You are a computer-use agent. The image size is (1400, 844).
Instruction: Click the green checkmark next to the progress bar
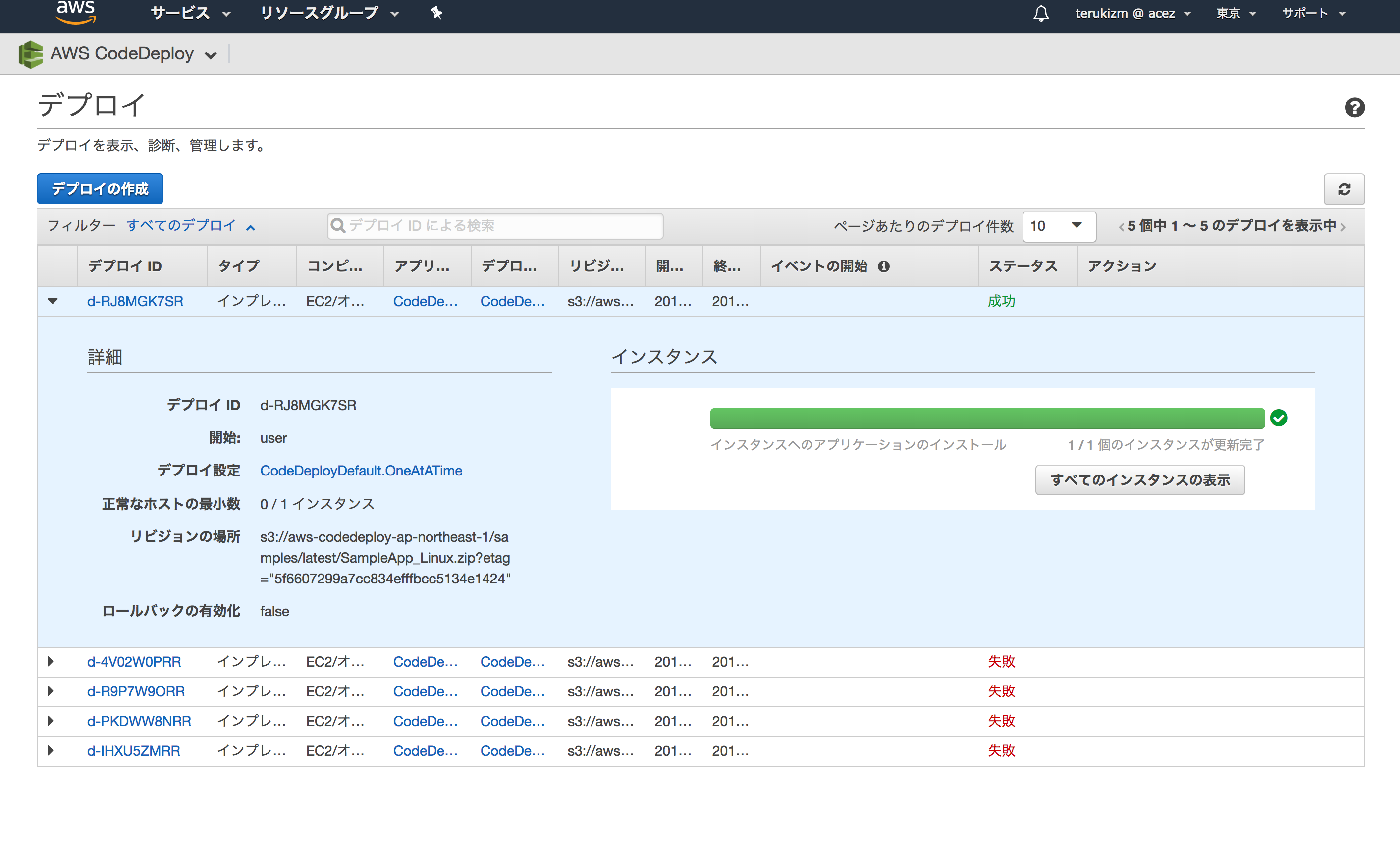[x=1279, y=419]
